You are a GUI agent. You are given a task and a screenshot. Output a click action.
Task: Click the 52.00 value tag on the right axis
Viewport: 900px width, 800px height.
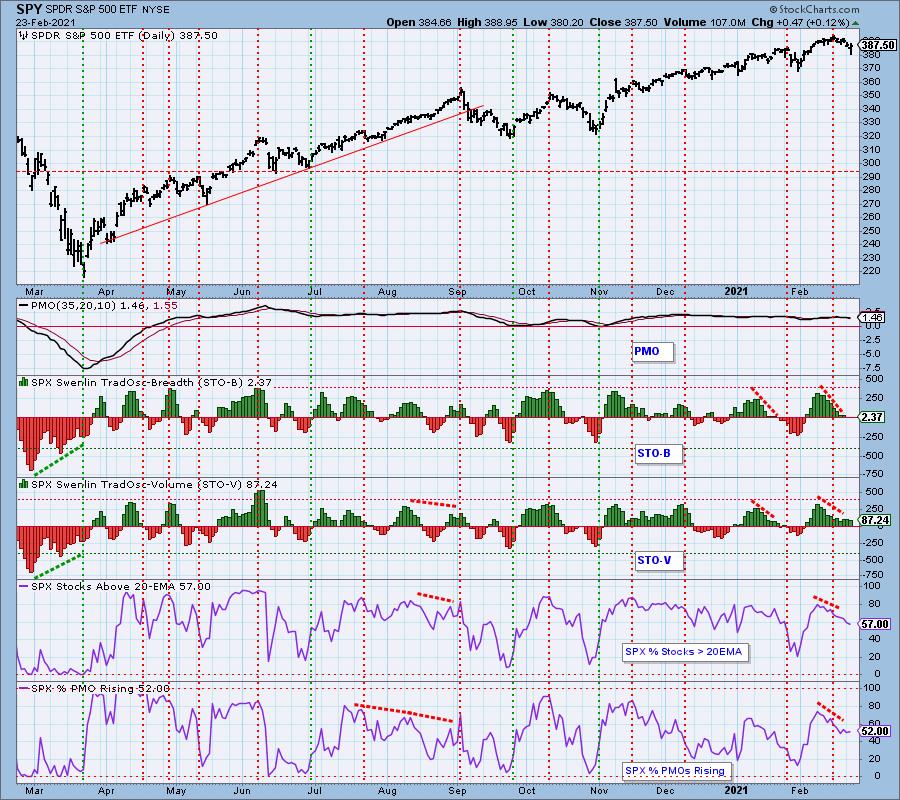click(x=875, y=731)
